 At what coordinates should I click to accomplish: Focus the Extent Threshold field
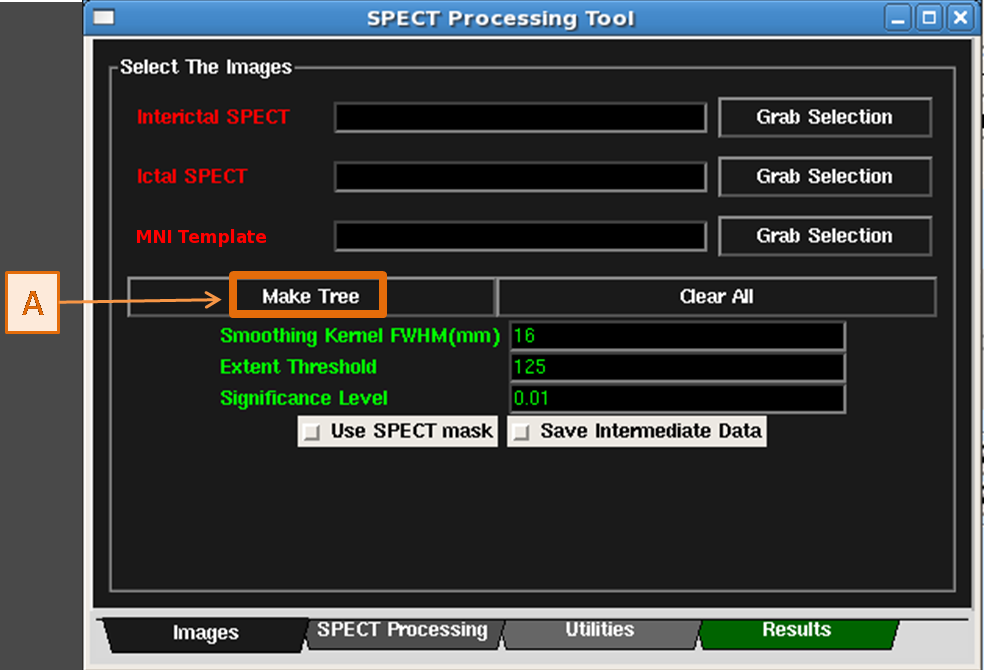(677, 367)
